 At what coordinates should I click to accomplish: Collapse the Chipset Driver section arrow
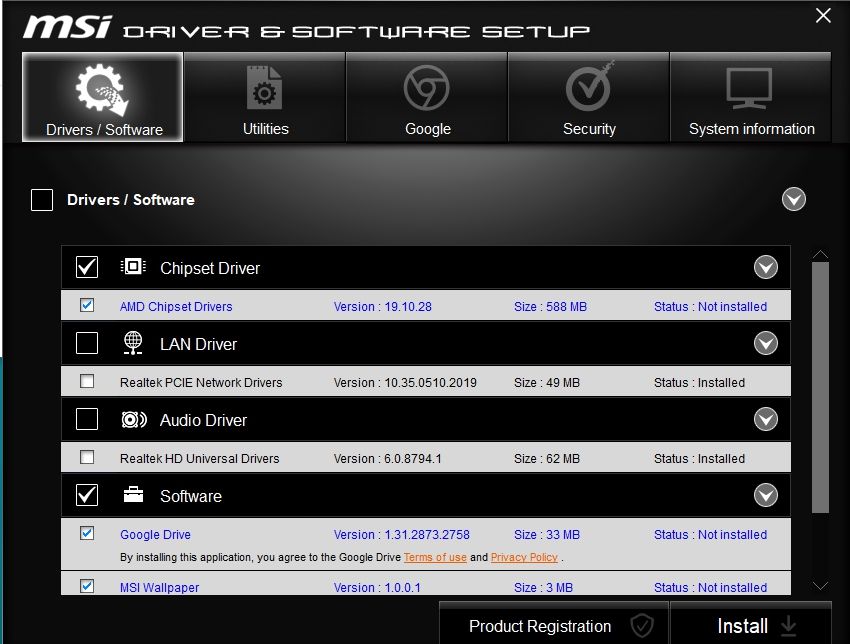tap(765, 267)
